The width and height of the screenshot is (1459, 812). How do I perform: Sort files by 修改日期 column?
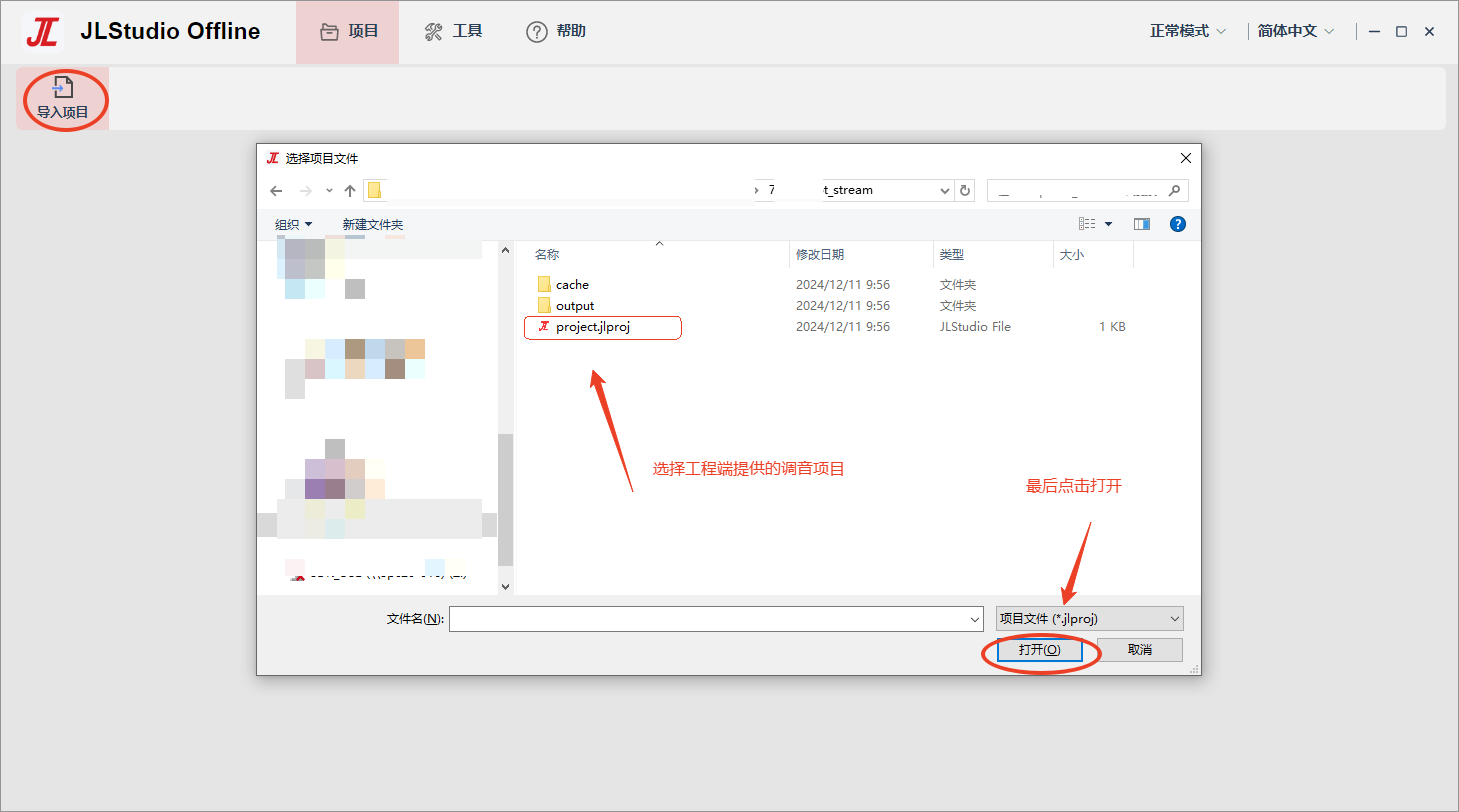(820, 255)
